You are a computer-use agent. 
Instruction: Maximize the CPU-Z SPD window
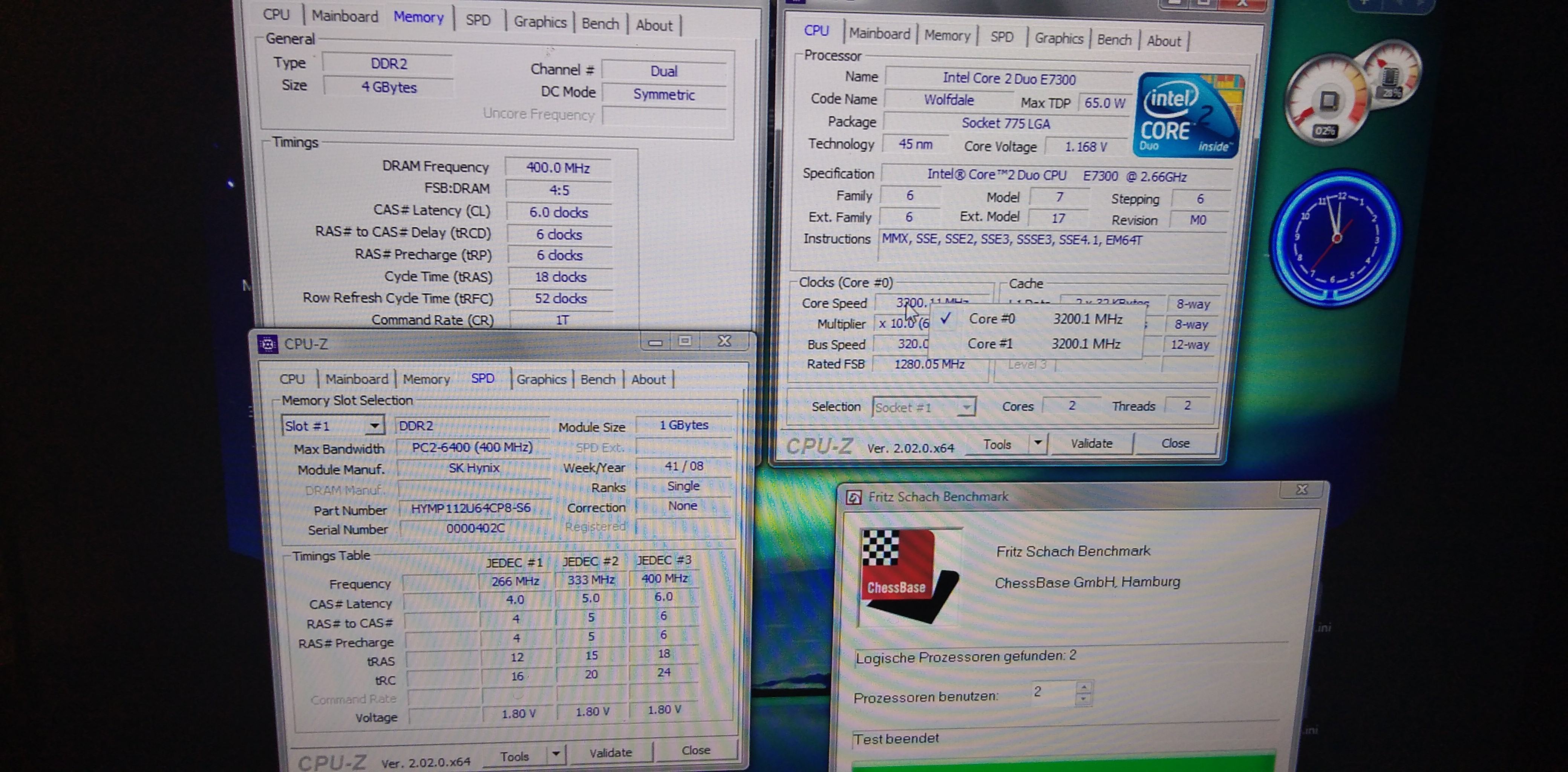pos(685,341)
